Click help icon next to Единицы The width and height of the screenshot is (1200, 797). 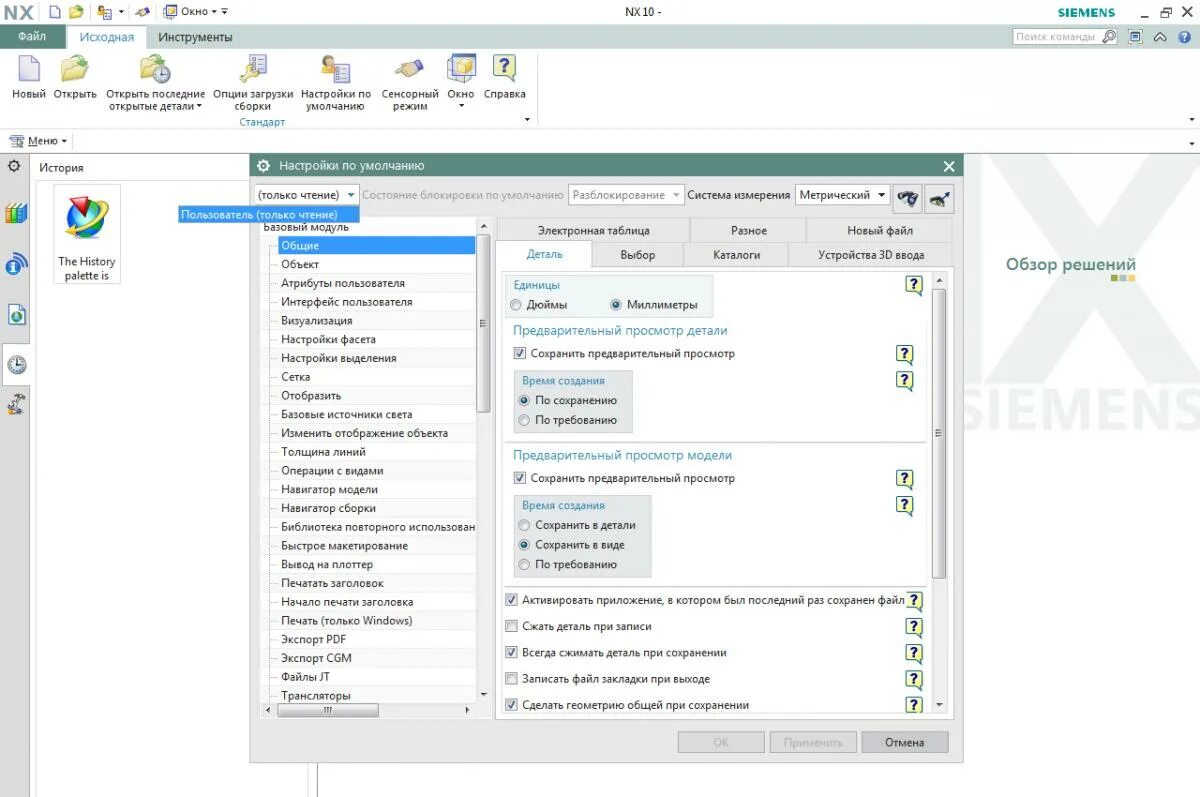(914, 286)
